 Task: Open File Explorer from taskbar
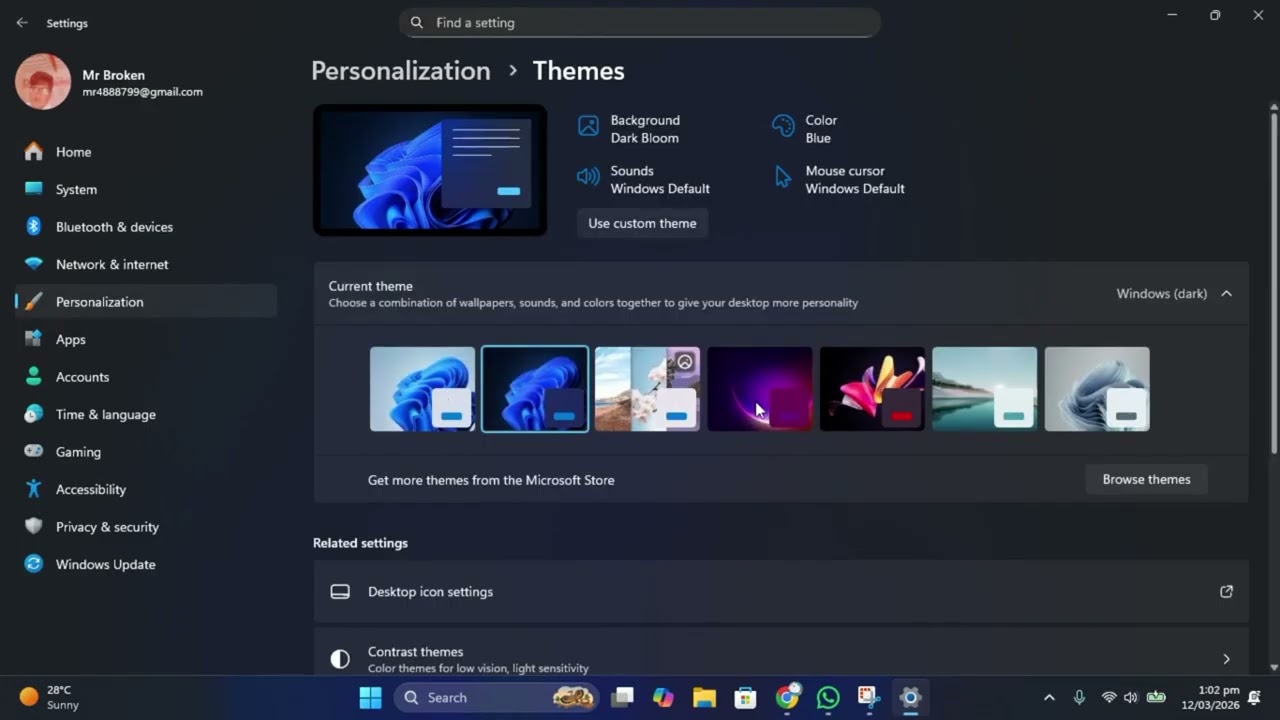click(704, 697)
